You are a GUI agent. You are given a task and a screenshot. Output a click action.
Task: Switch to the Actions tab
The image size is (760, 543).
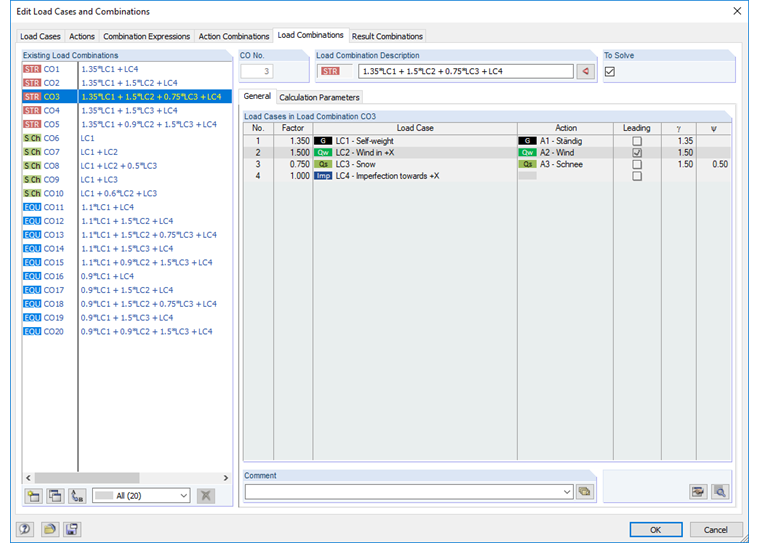coord(81,36)
